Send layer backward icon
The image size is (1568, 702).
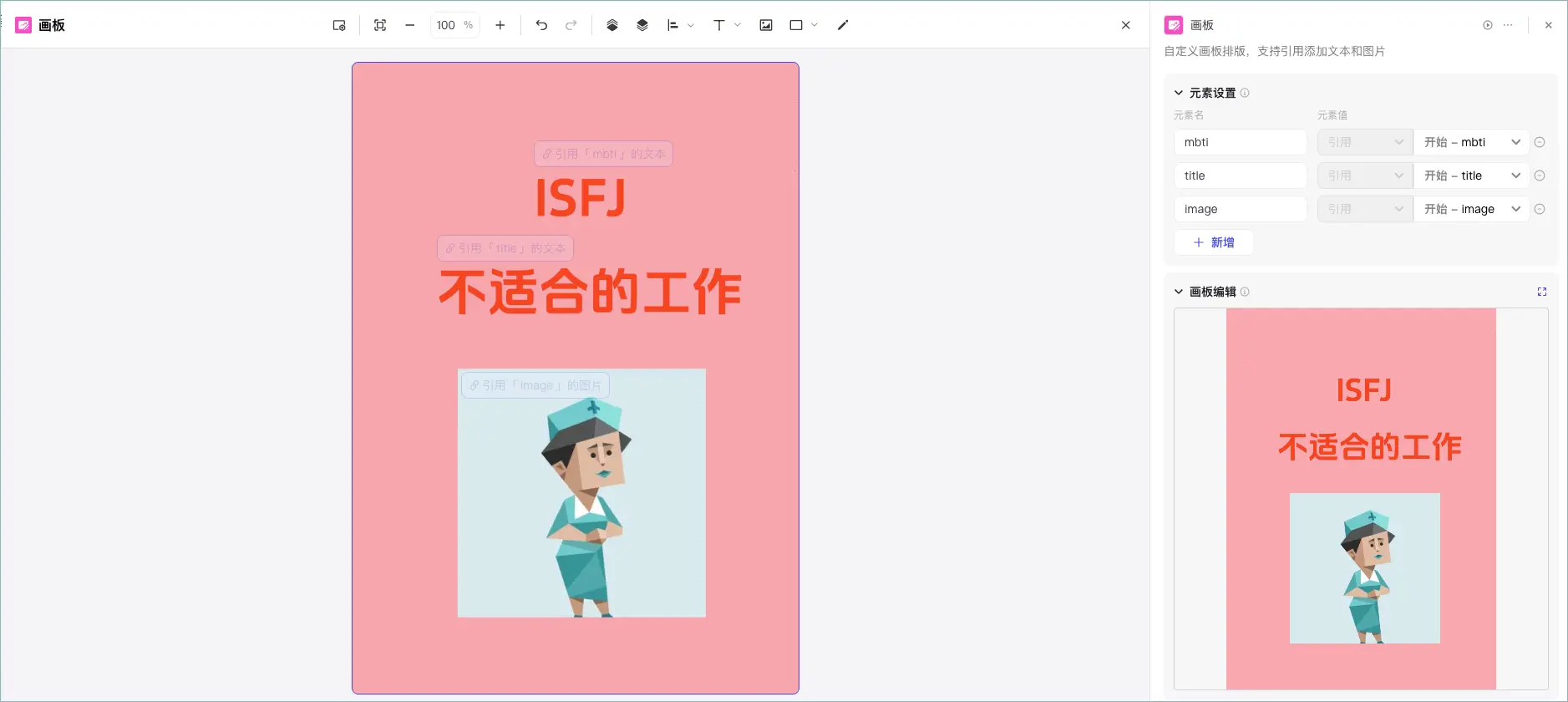642,25
